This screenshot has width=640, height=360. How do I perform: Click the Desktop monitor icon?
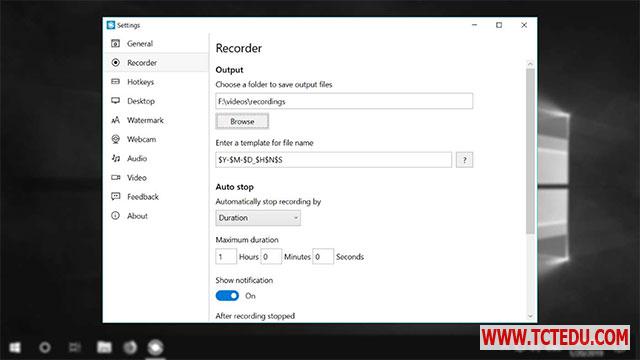click(116, 100)
